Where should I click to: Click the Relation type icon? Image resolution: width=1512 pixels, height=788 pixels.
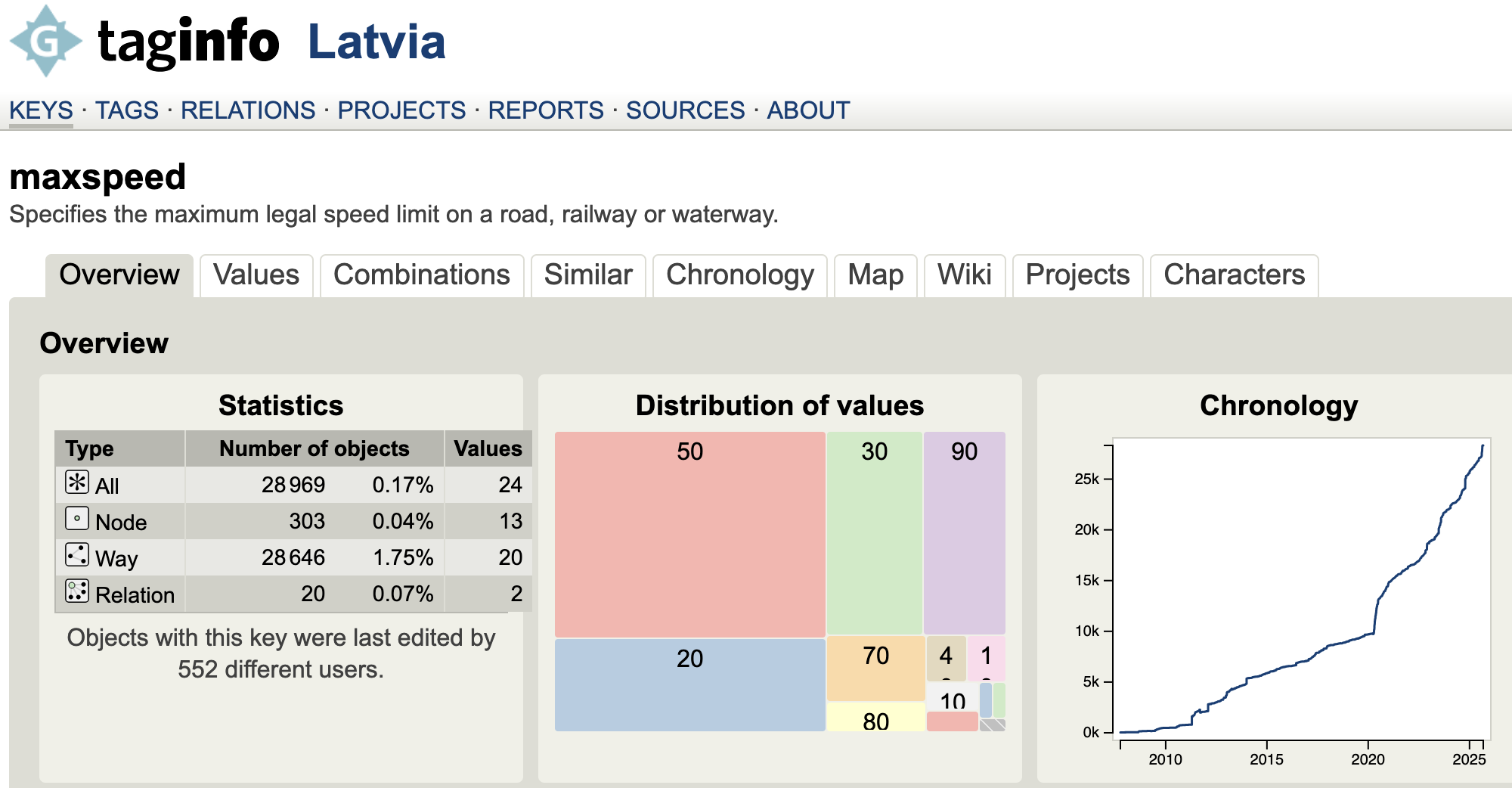76,591
